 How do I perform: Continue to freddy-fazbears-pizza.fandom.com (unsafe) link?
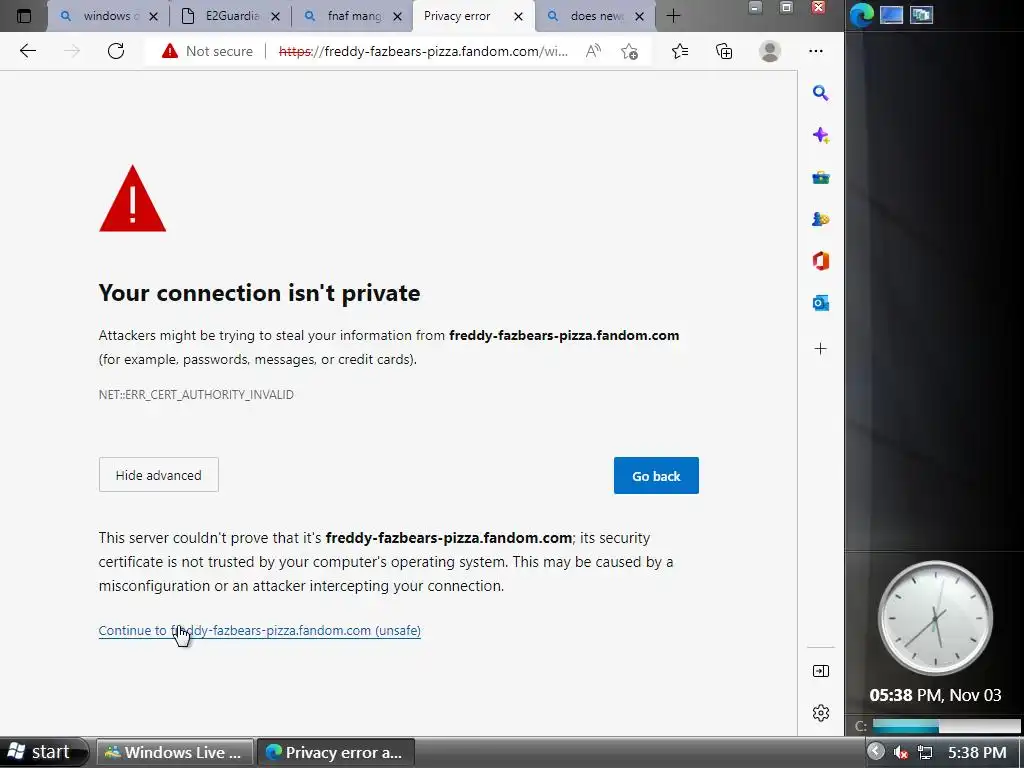tap(259, 630)
